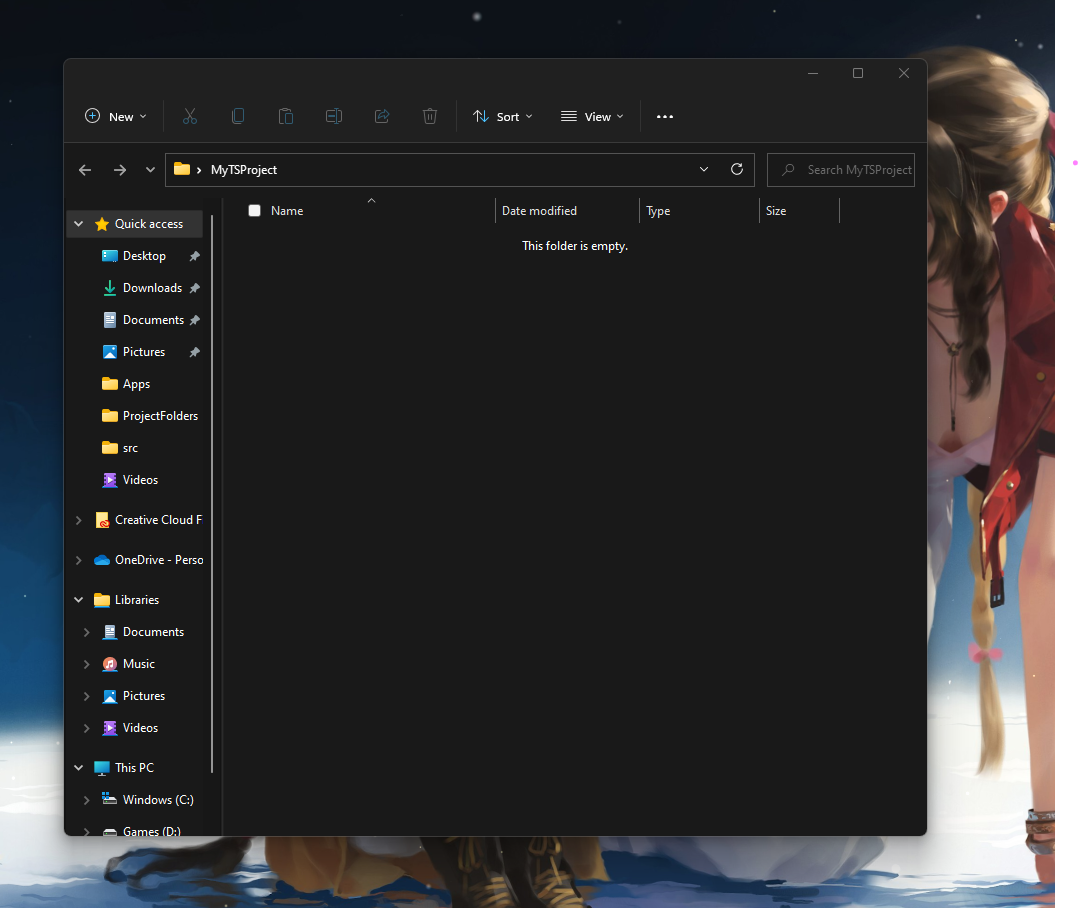Image resolution: width=1079 pixels, height=908 pixels.
Task: Open the Sort options dropdown
Action: coord(503,116)
